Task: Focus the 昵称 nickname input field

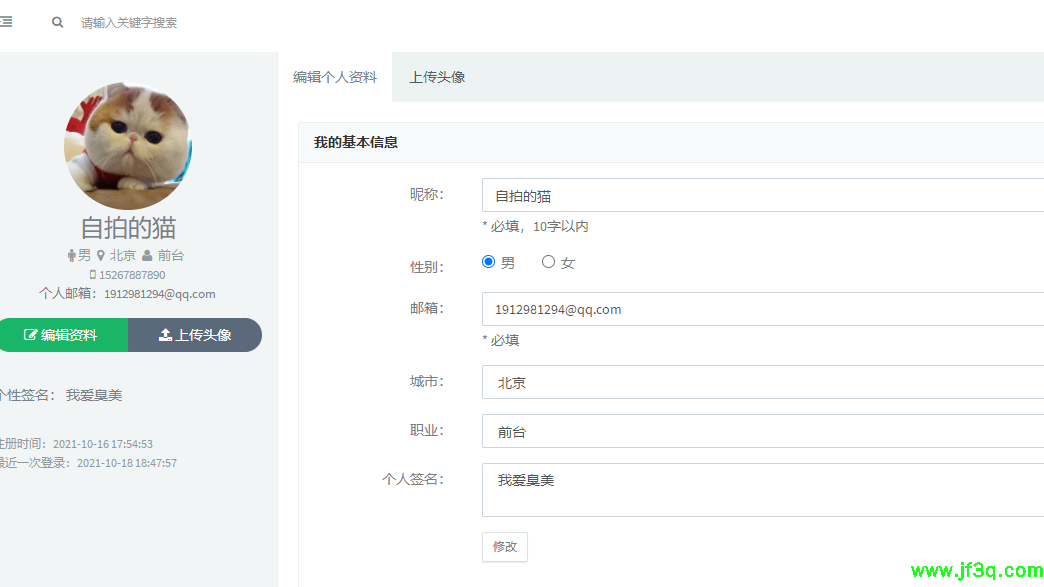Action: (762, 196)
